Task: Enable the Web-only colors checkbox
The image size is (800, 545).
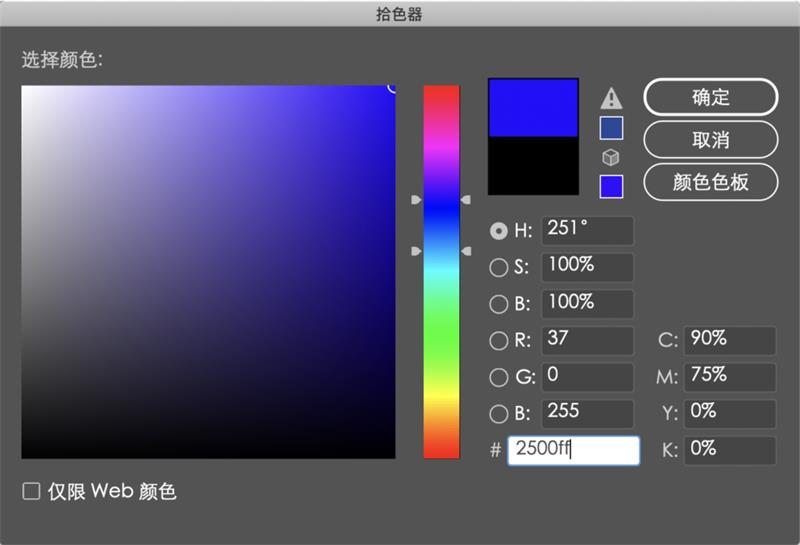Action: coord(32,491)
